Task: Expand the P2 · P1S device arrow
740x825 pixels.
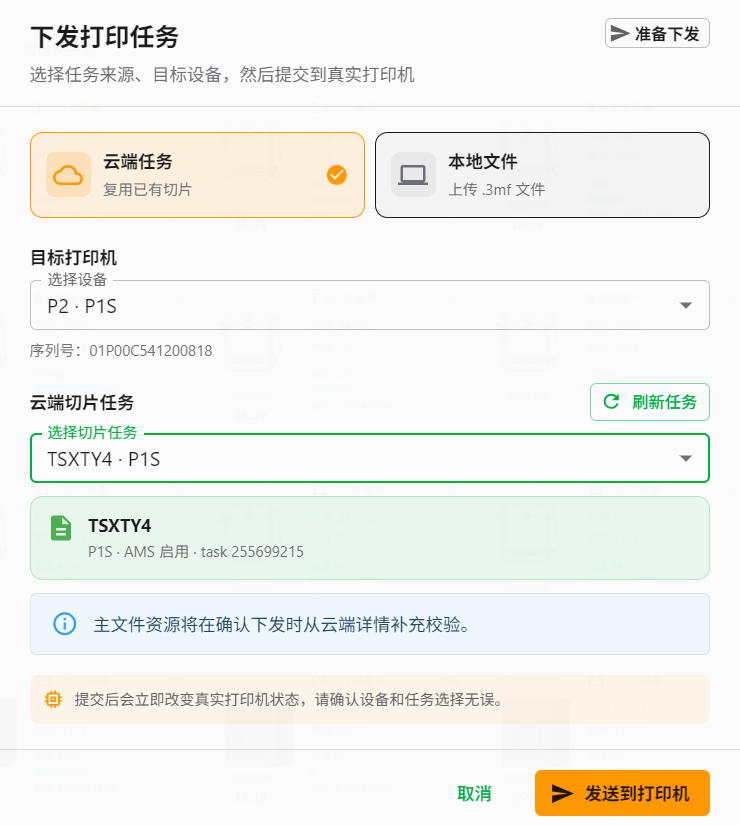Action: tap(685, 305)
